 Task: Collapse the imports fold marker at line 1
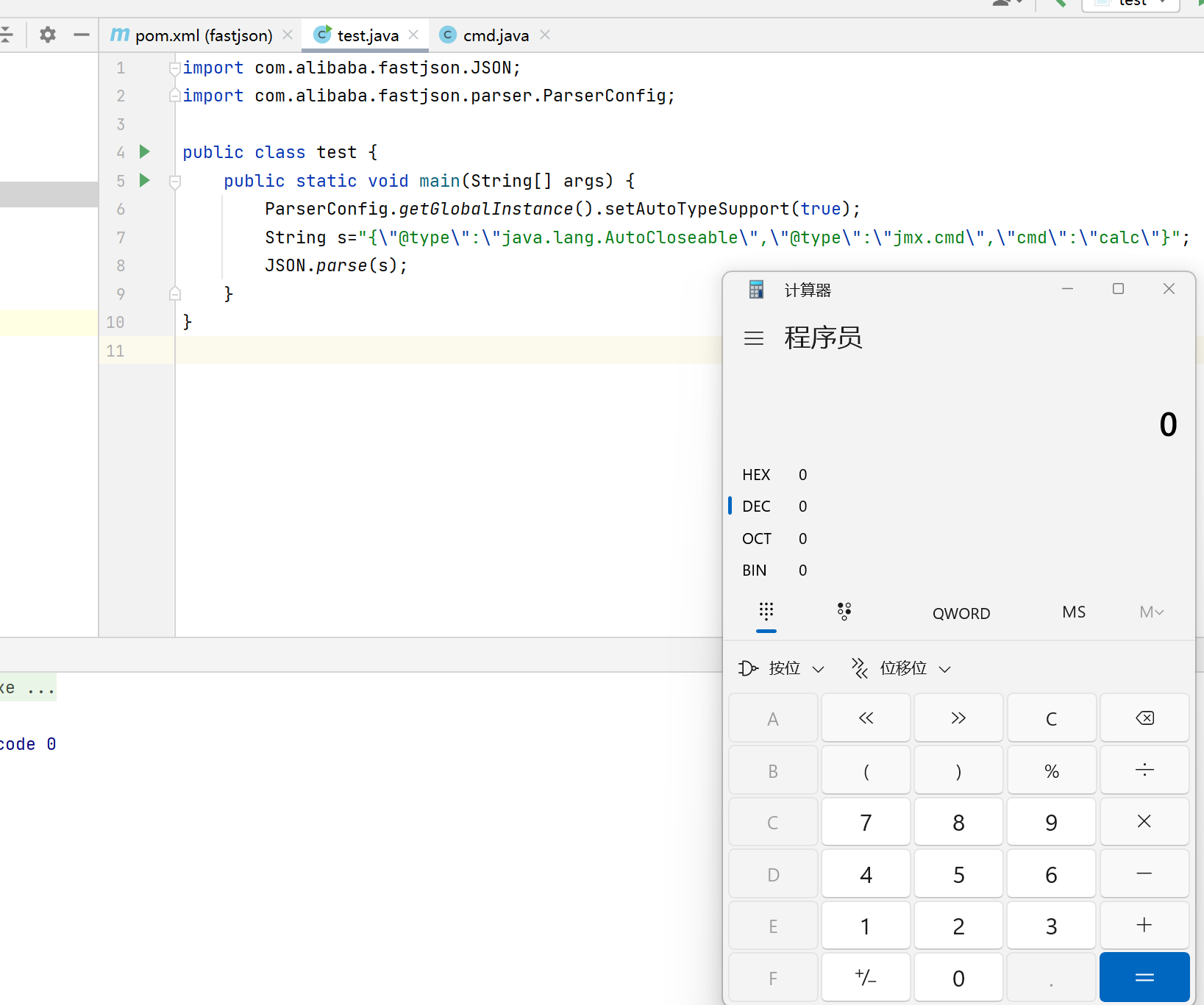coord(175,68)
